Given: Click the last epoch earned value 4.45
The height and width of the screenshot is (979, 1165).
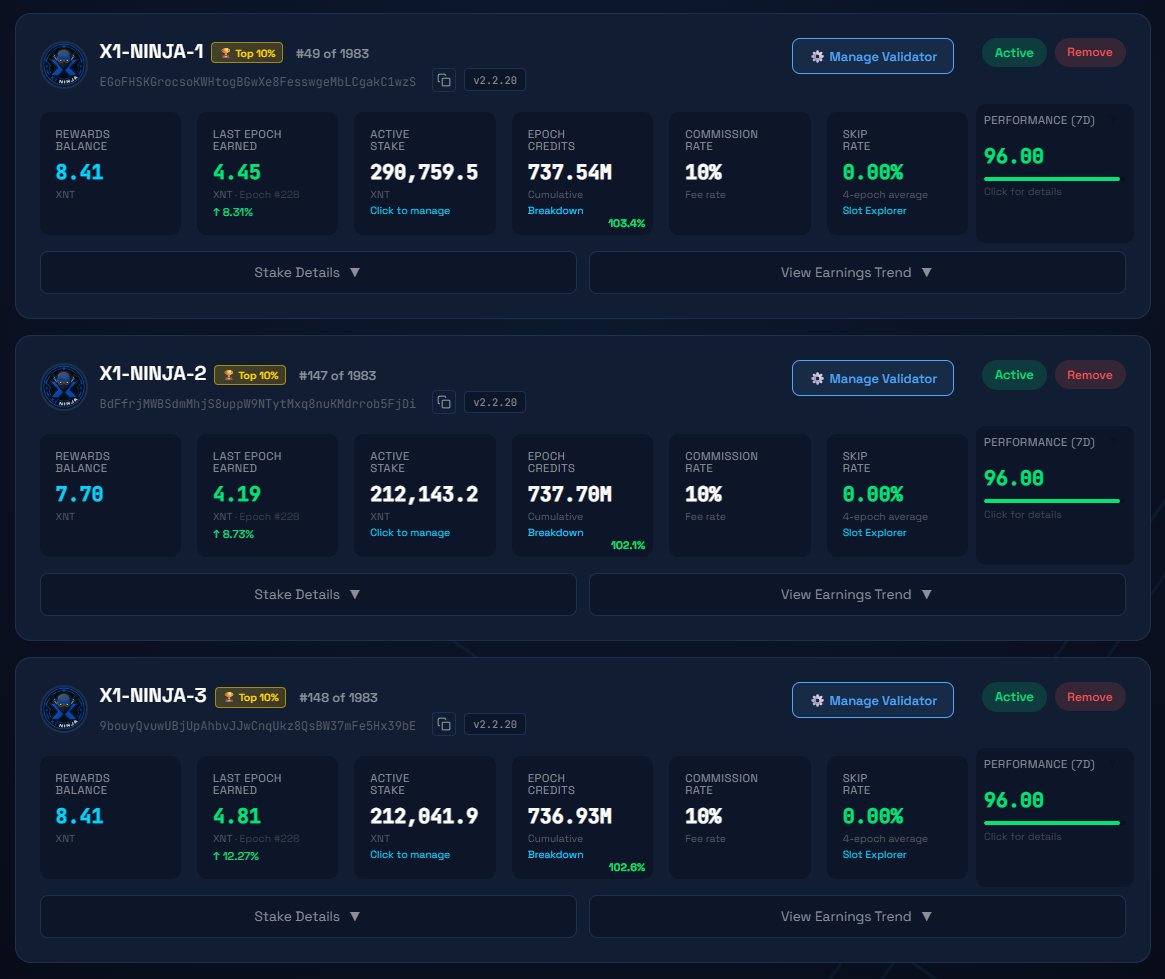Looking at the screenshot, I should 237,172.
